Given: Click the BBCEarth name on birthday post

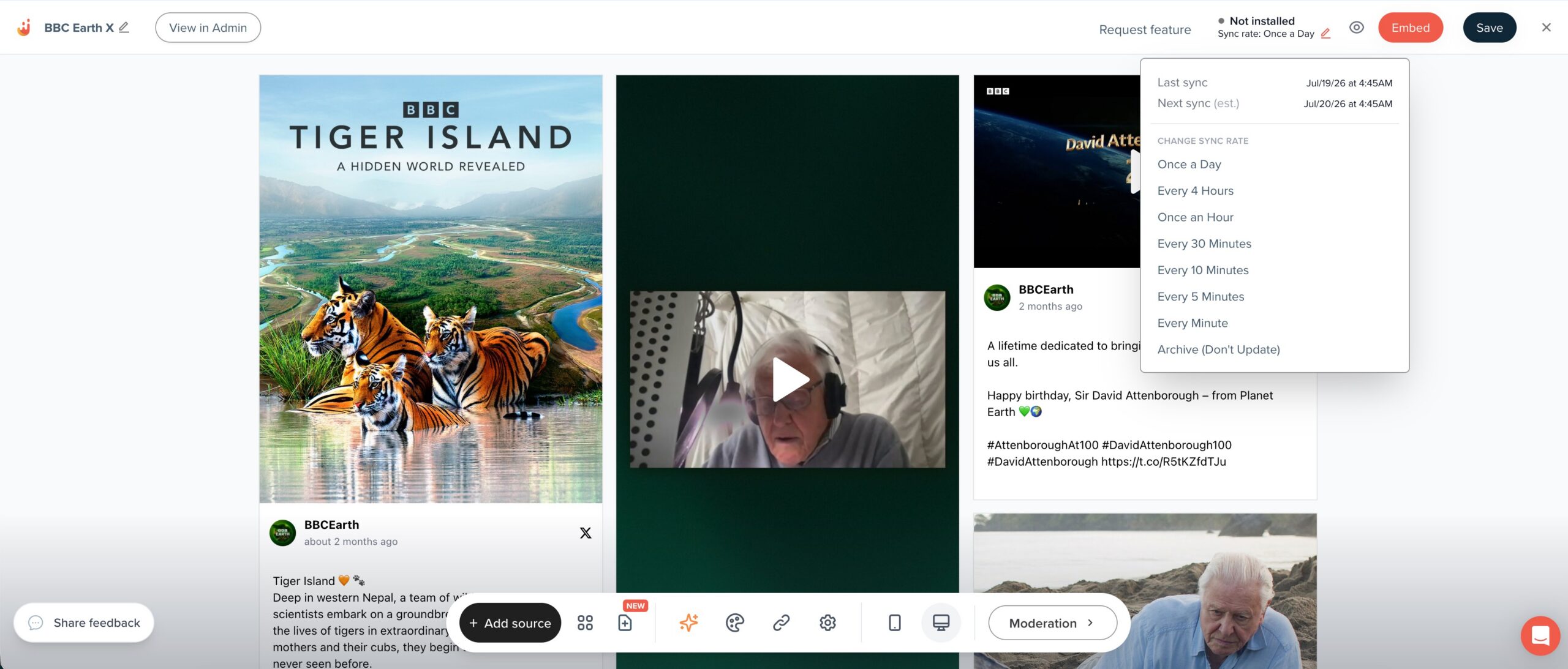Looking at the screenshot, I should click(x=1046, y=290).
